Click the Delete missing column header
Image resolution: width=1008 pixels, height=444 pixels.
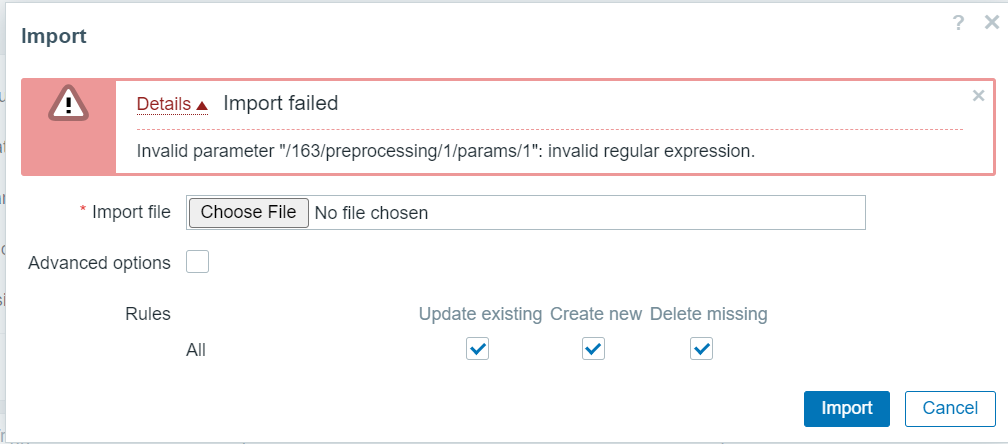tap(708, 314)
